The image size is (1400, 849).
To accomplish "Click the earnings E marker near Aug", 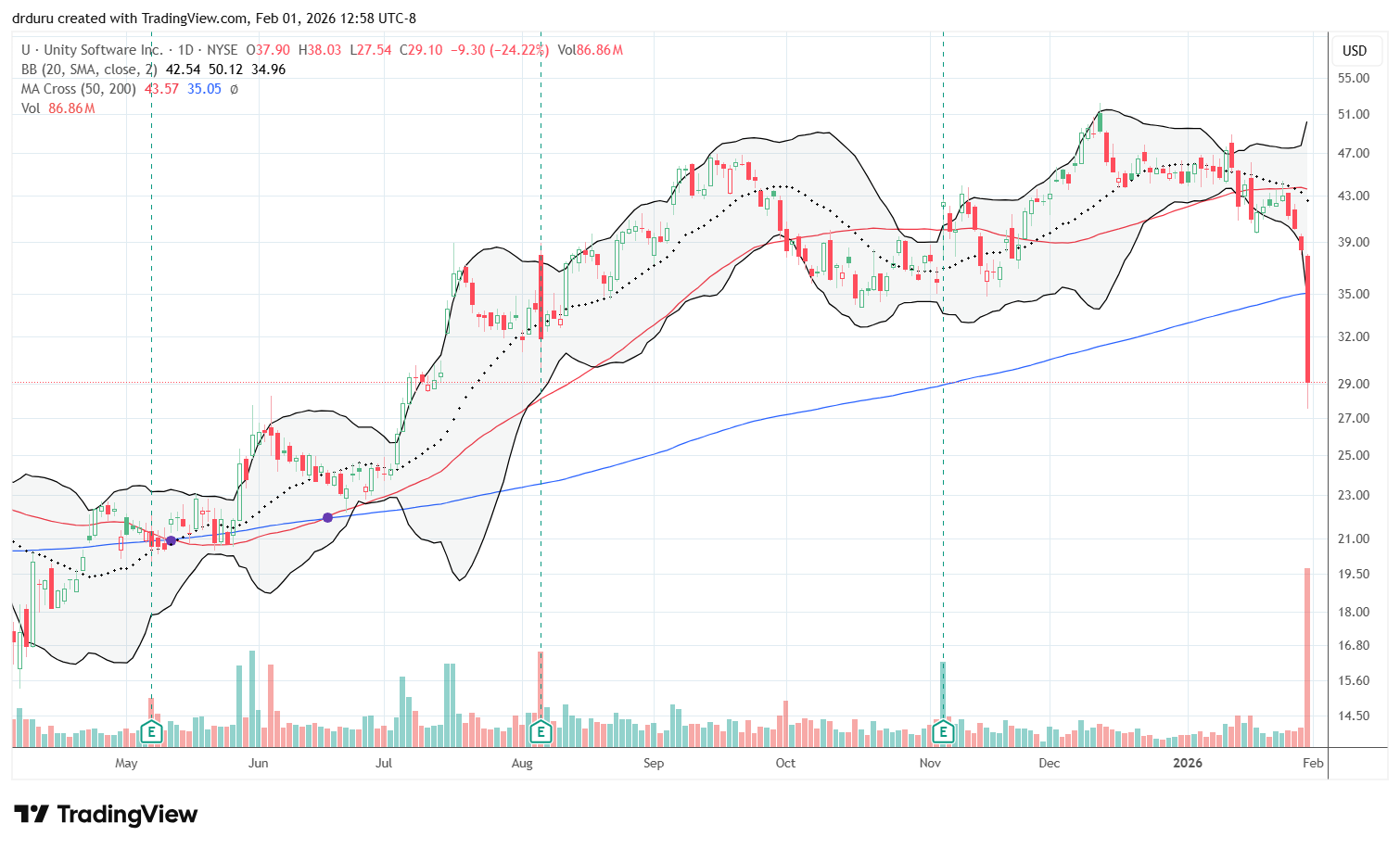I will click(541, 733).
